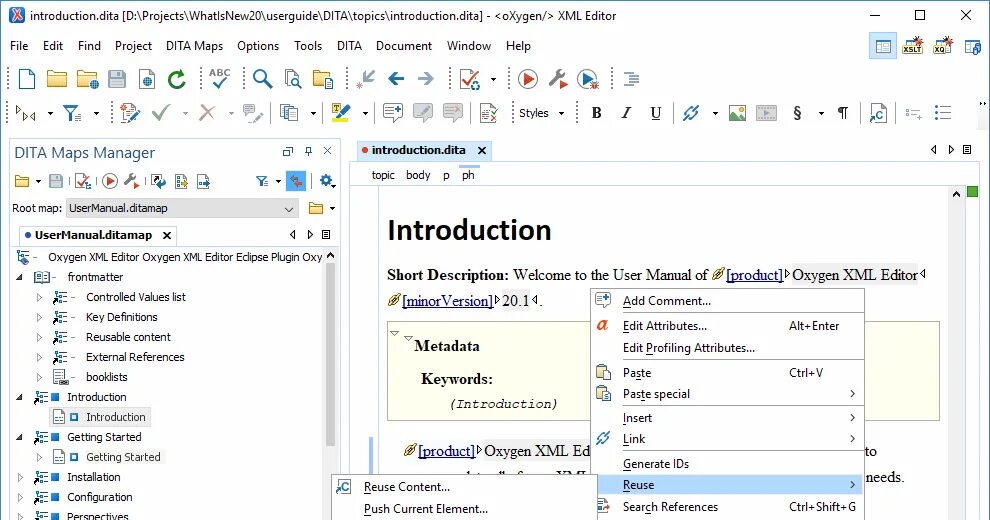Viewport: 990px width, 520px height.
Task: Click the topic breadcrumb element
Action: pos(383,175)
